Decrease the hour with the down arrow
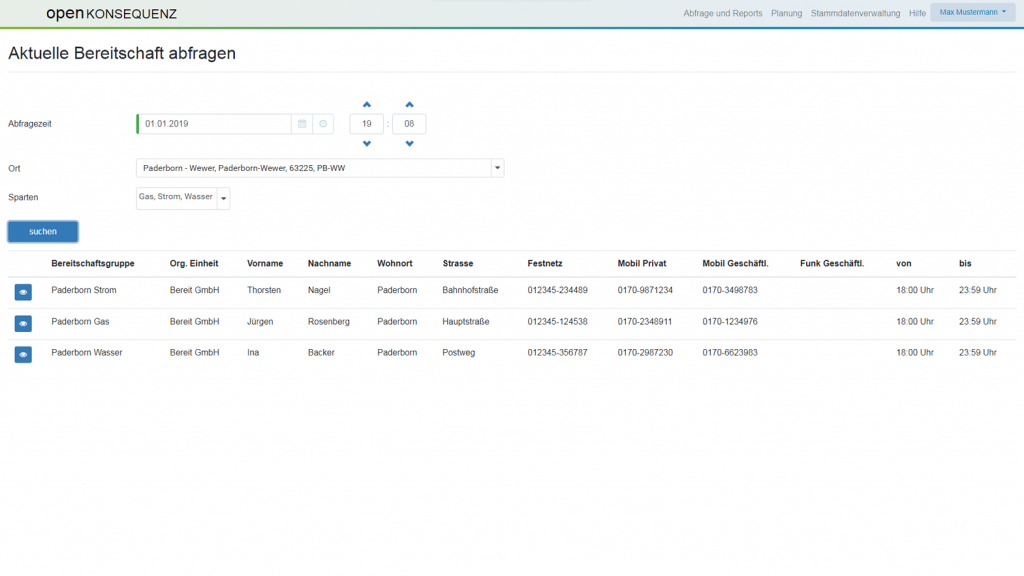The width and height of the screenshot is (1024, 576). pos(366,144)
